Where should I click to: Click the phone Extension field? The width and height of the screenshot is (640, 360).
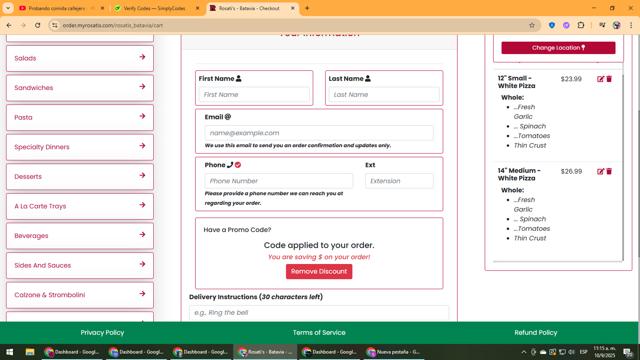pos(399,181)
